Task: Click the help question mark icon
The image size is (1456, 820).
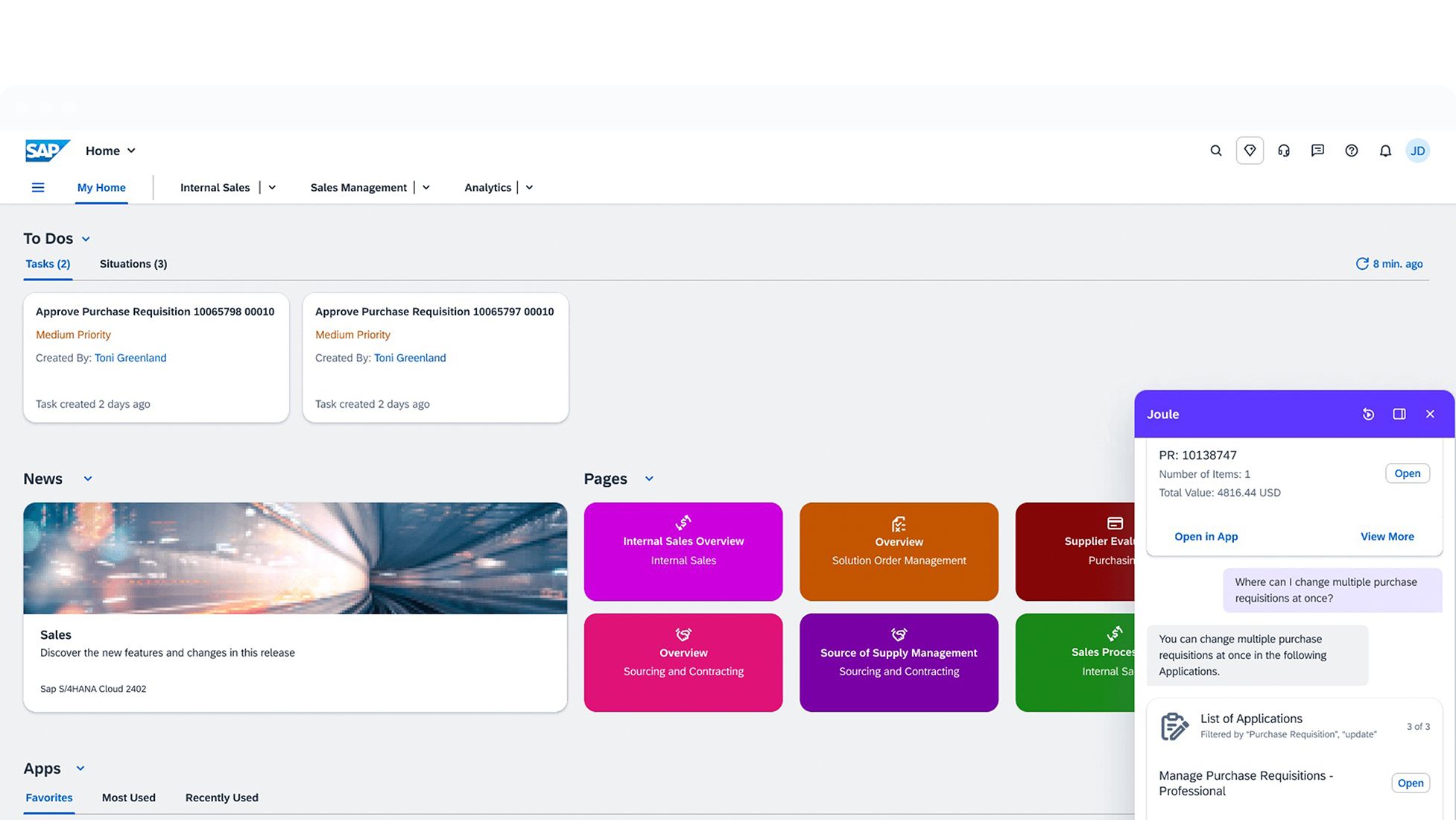Action: (1351, 151)
